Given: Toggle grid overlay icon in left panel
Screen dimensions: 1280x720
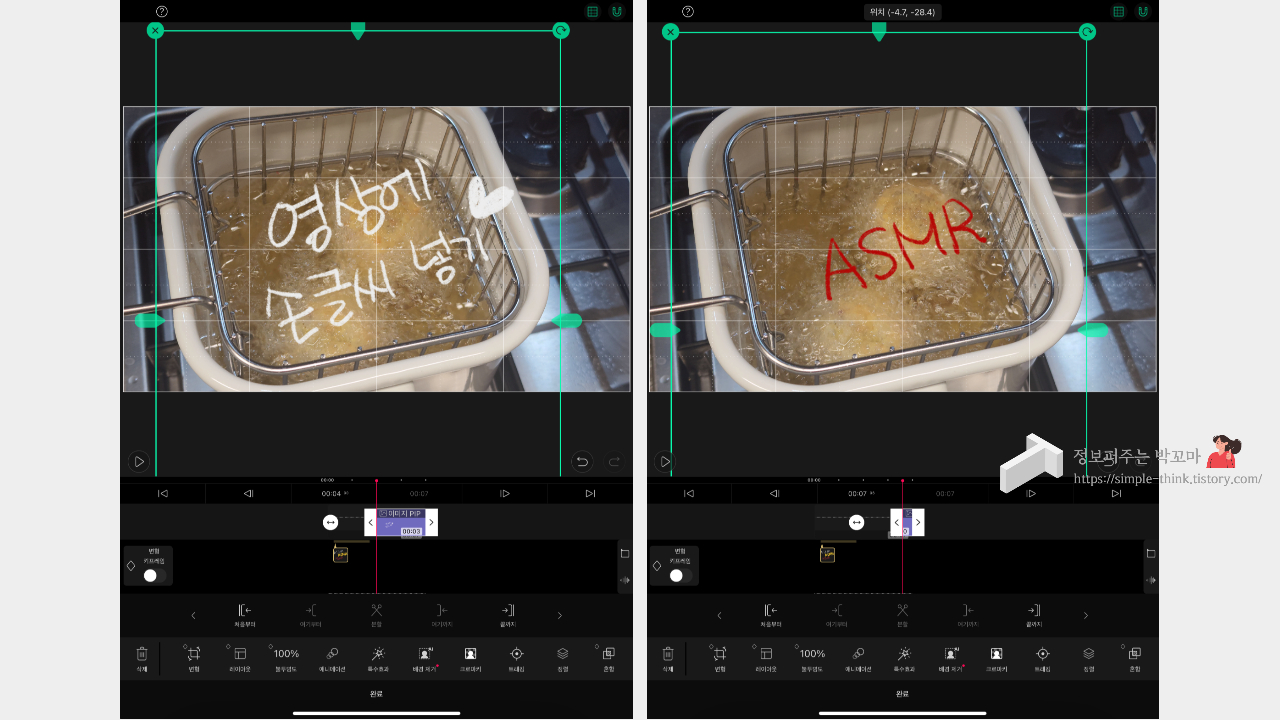Looking at the screenshot, I should tap(593, 12).
